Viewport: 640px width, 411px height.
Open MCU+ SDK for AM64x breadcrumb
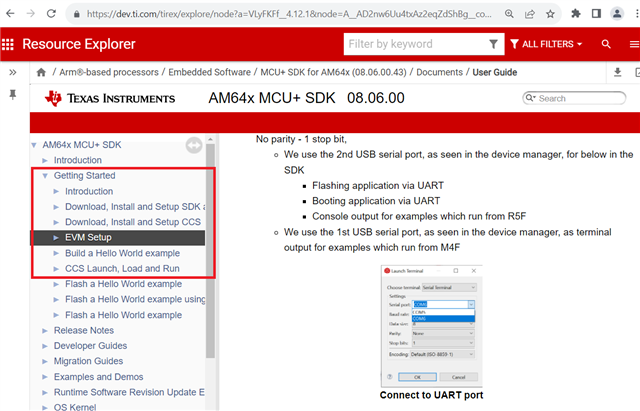click(x=333, y=72)
